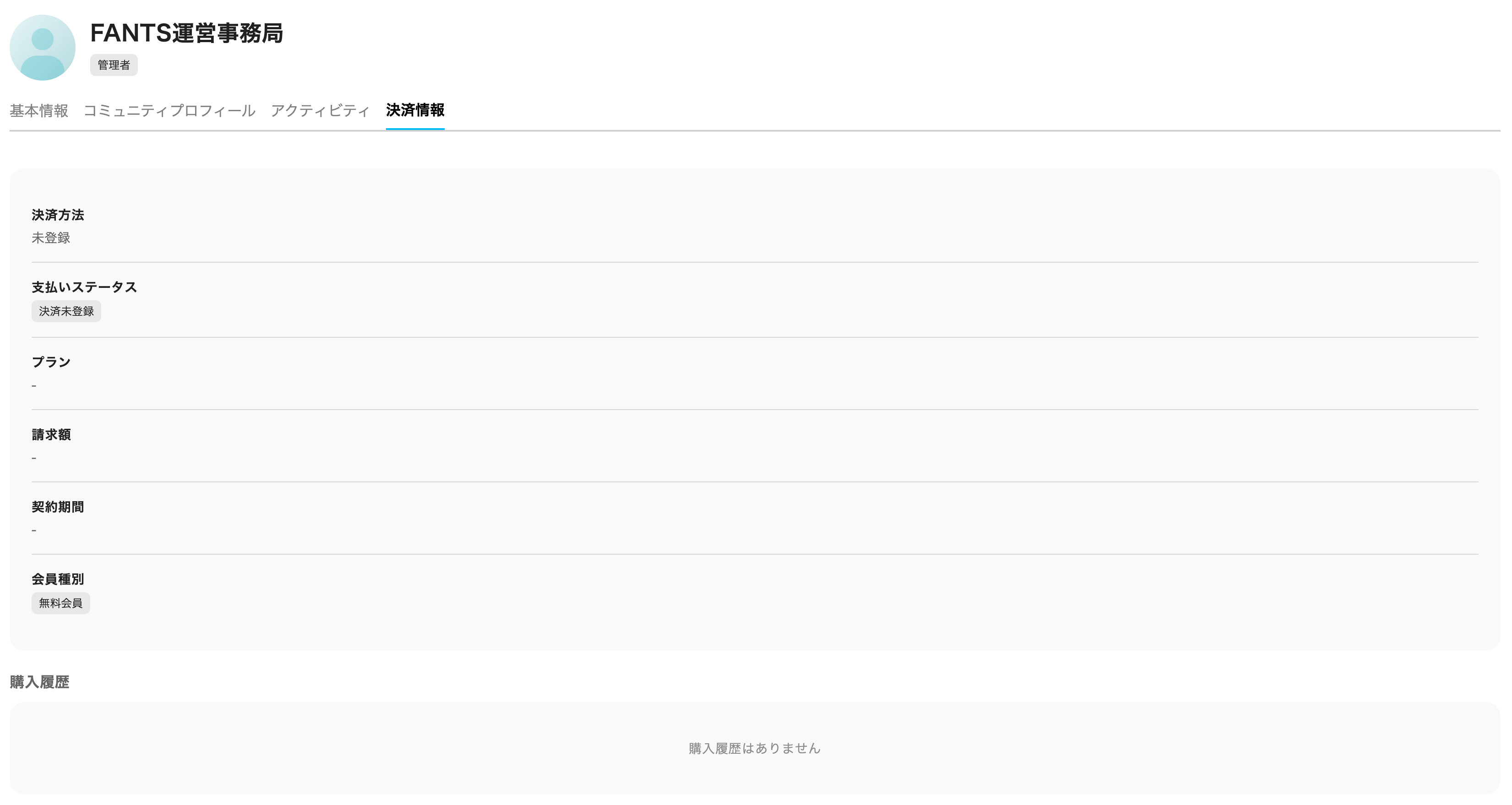The width and height of the screenshot is (1512, 805).
Task: Select the 決済情報 tab
Action: point(415,110)
